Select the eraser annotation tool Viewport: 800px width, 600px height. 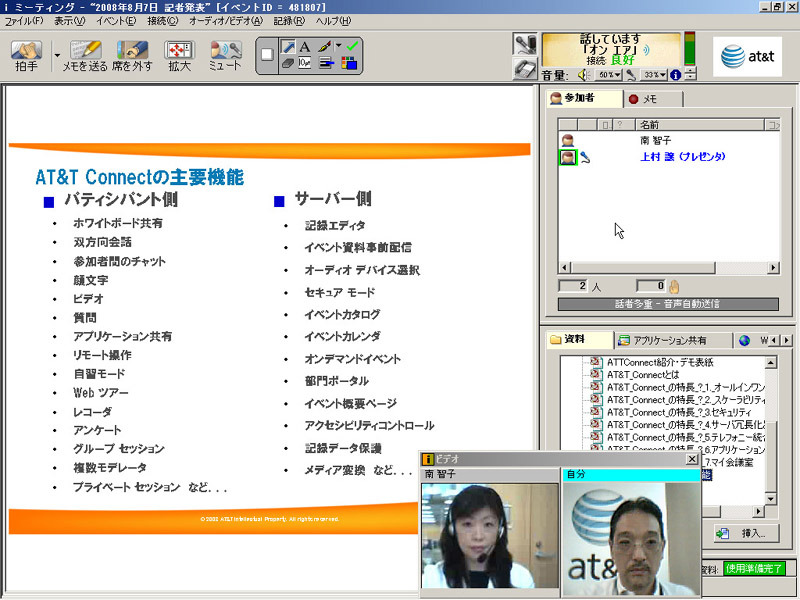[288, 63]
